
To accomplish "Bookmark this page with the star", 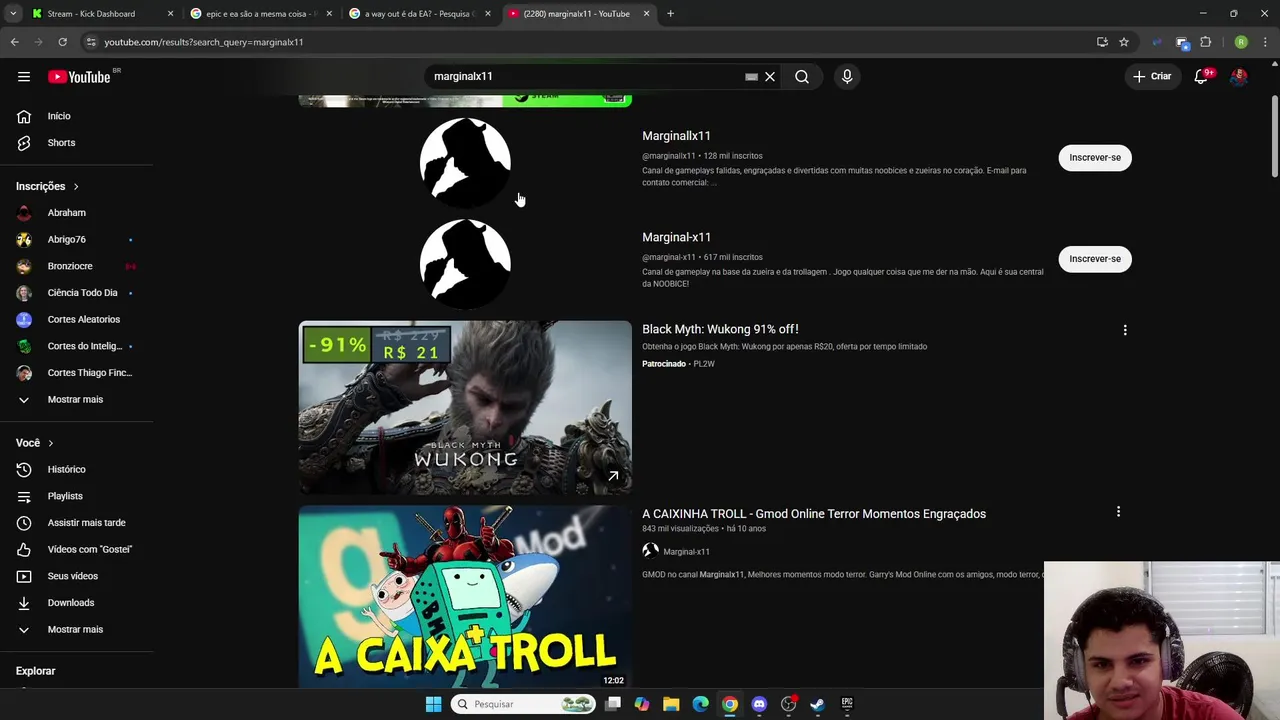I will (x=1124, y=42).
